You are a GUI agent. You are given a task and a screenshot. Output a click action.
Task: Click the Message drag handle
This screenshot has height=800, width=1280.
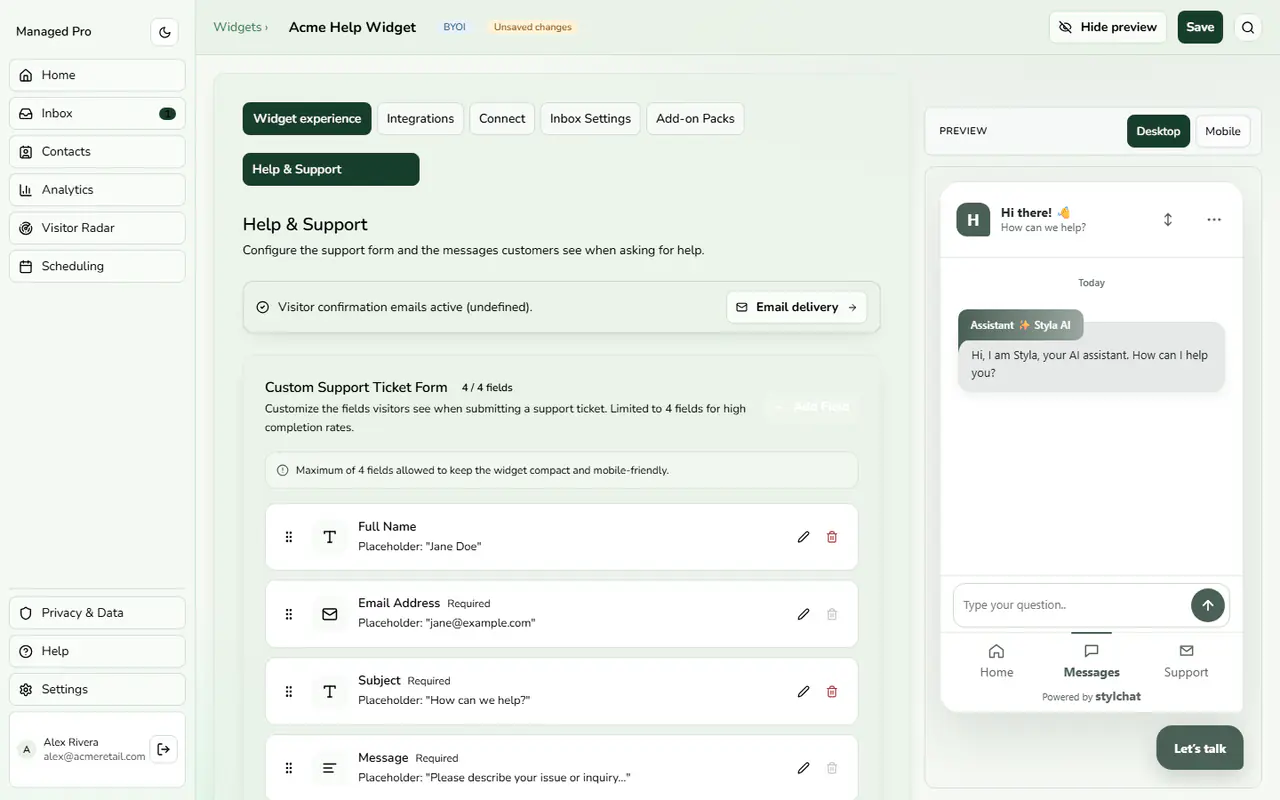coord(289,768)
